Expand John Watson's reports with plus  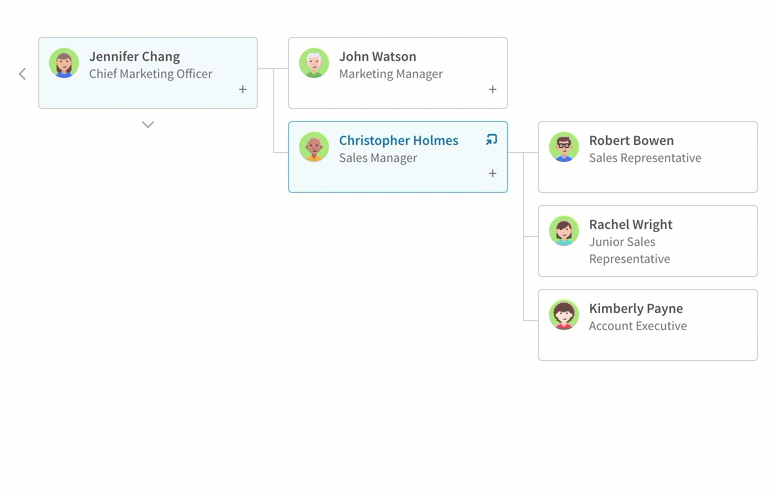[x=492, y=90]
